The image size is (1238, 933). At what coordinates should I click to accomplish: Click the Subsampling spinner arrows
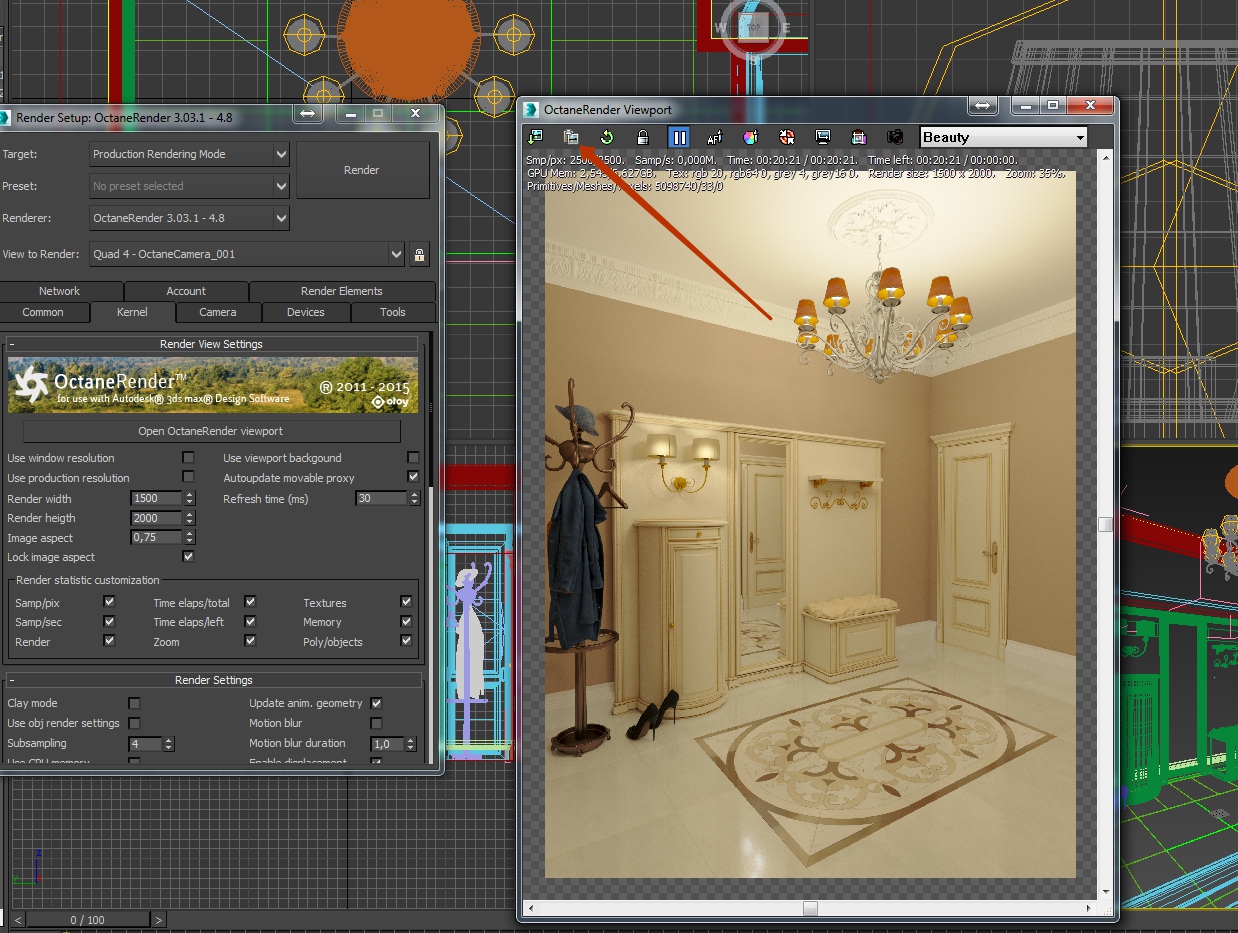[x=168, y=744]
